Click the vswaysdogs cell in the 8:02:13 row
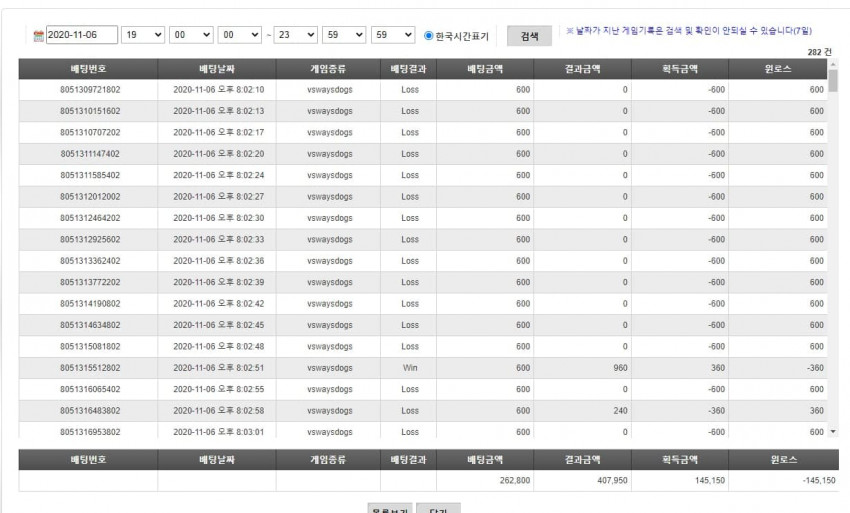The height and width of the screenshot is (513, 850). [330, 111]
